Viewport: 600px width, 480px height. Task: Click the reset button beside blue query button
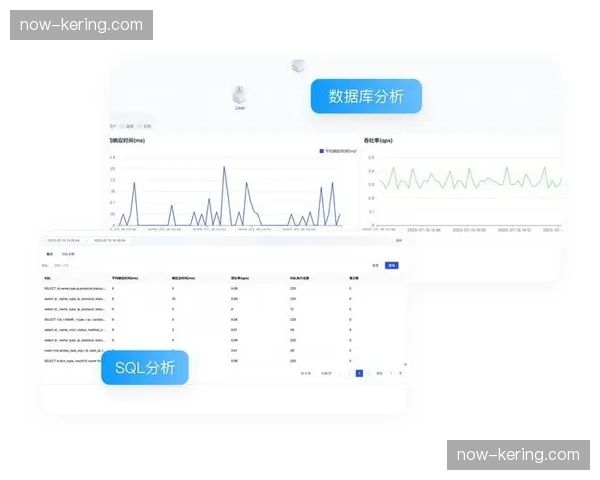pos(376,265)
